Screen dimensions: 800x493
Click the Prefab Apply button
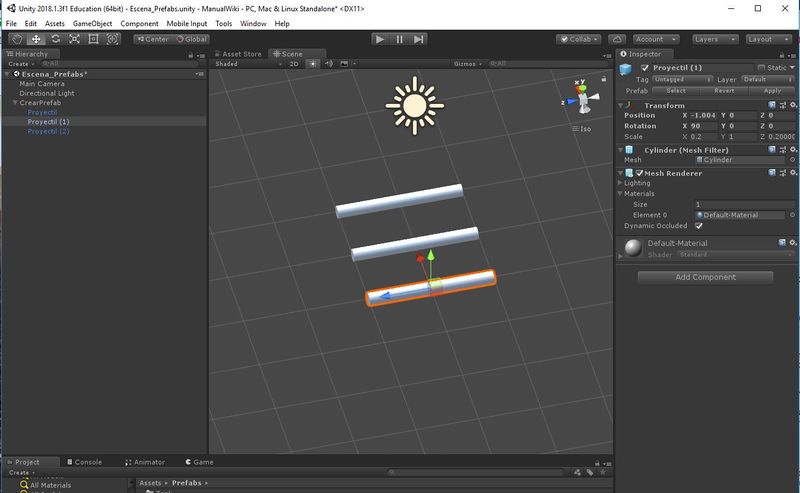point(771,91)
